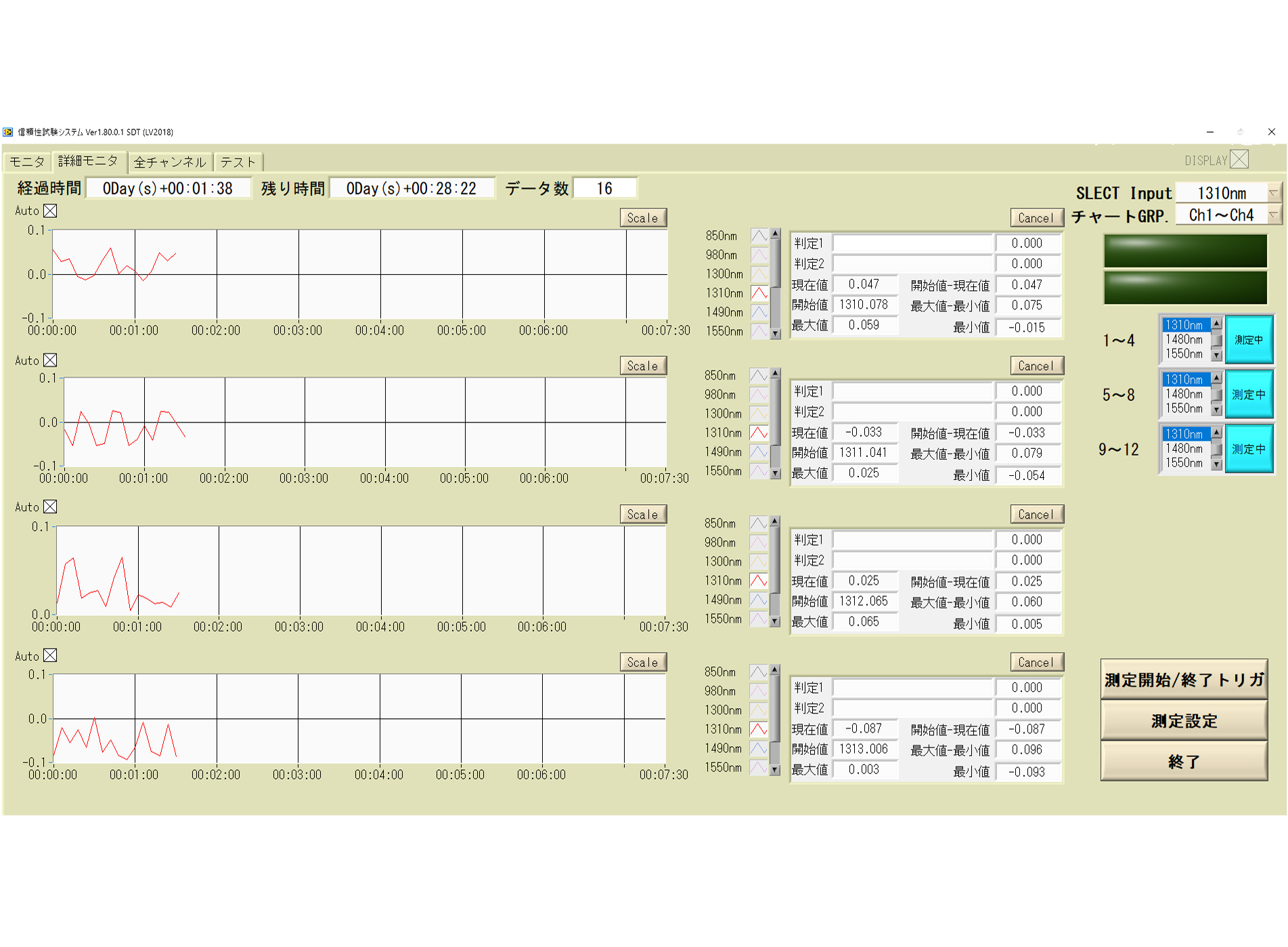The height and width of the screenshot is (947, 1288).
Task: Click the 1300nm plot icon in third chart legend
Action: 759,562
